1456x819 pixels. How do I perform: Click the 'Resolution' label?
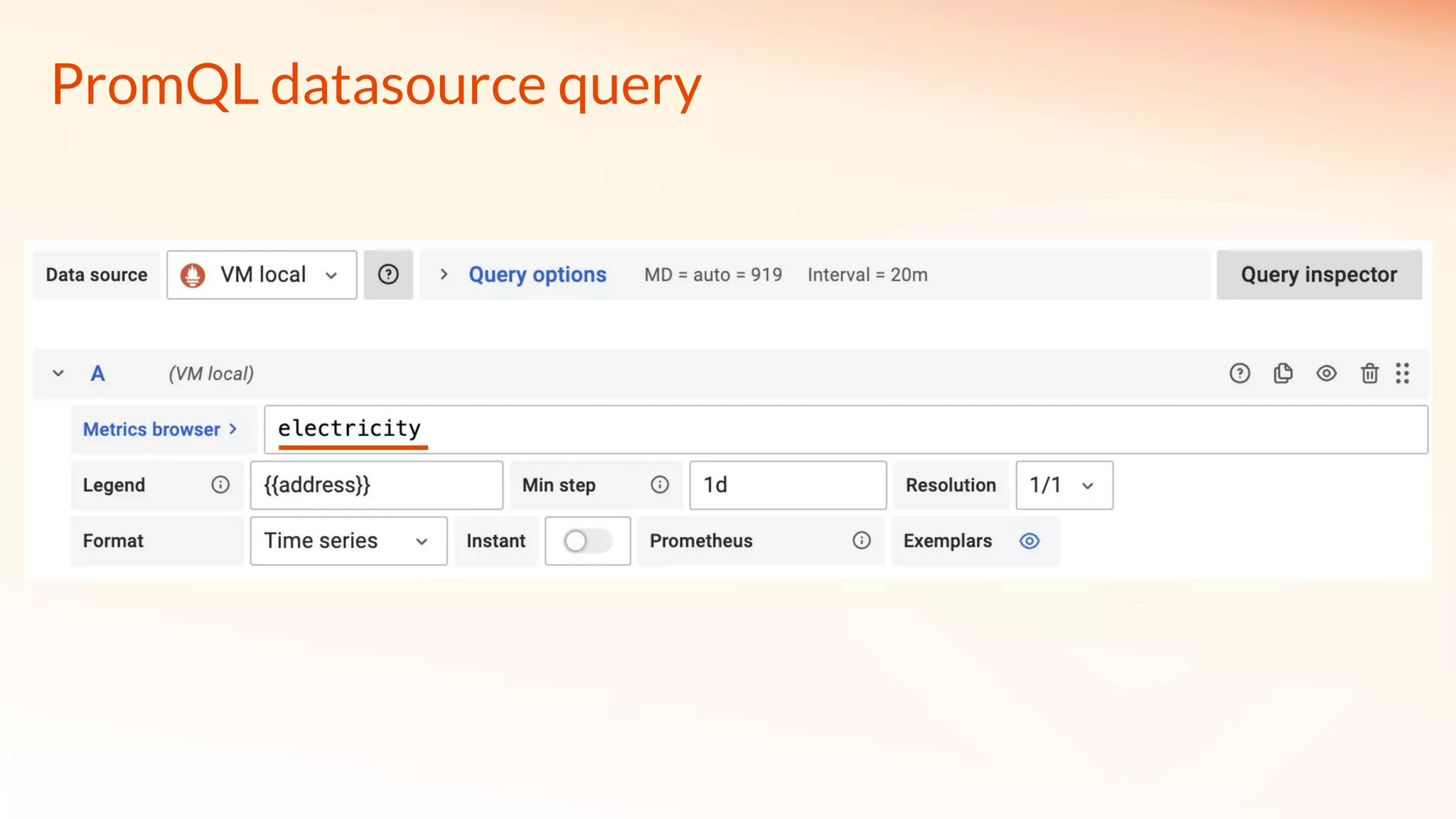tap(951, 485)
